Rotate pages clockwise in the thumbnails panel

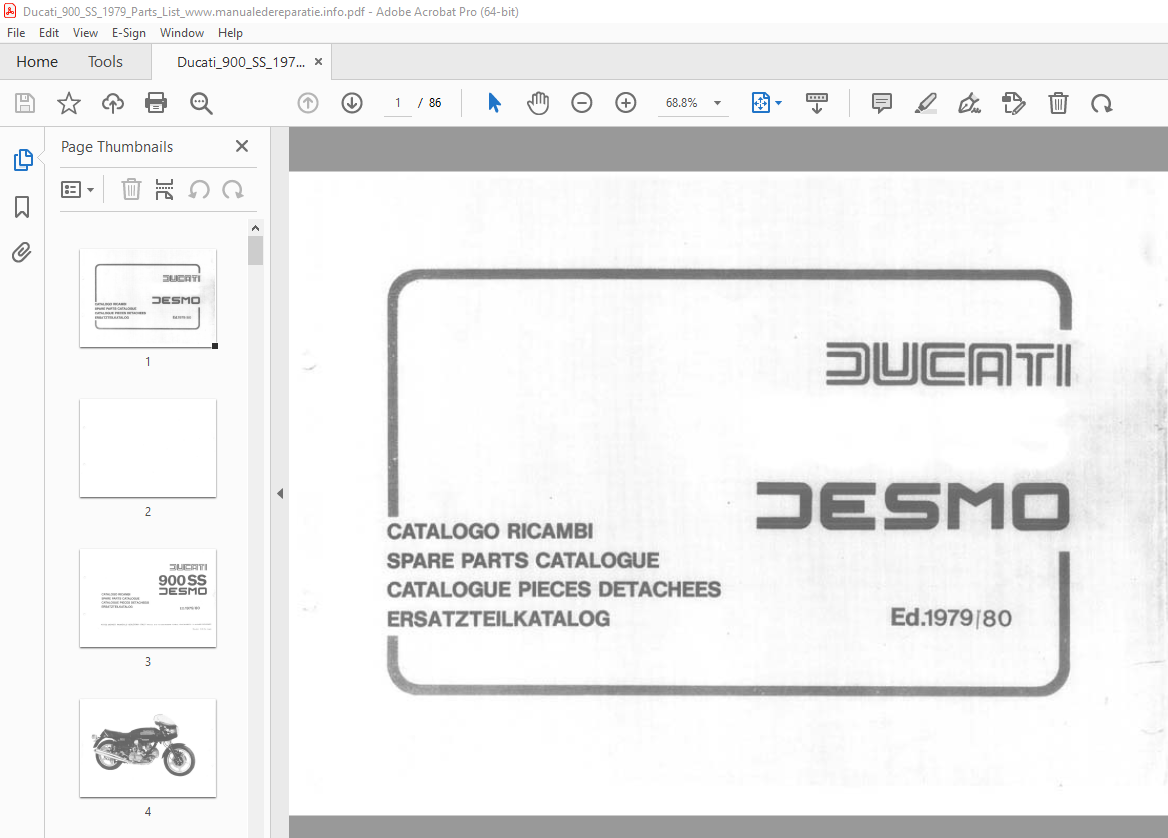tap(232, 190)
